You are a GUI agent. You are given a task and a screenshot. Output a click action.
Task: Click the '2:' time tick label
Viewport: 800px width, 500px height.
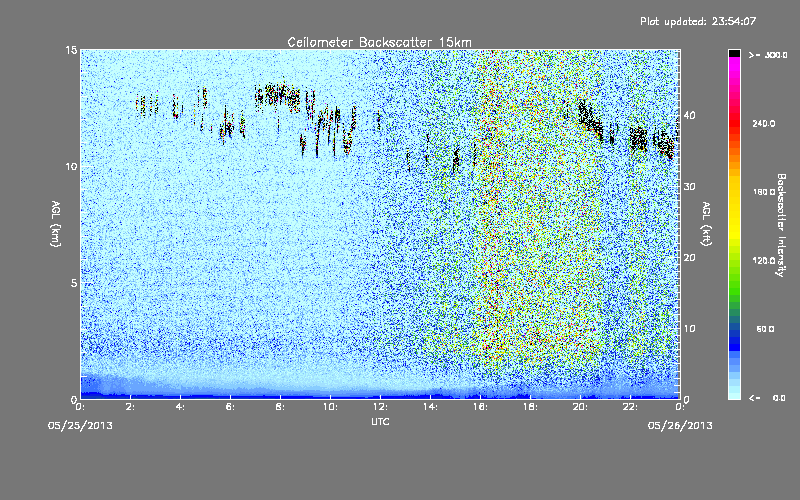(130, 407)
